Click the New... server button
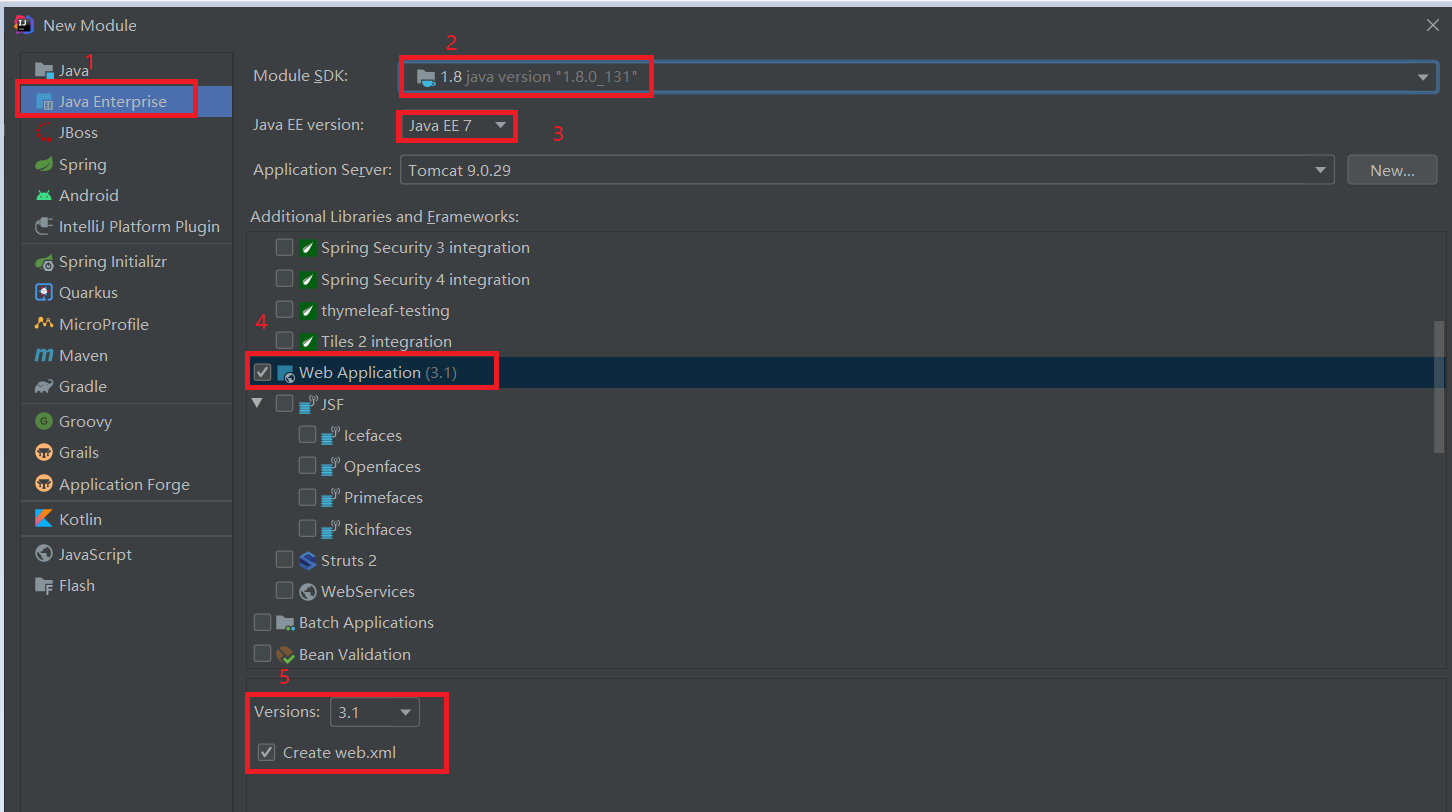The height and width of the screenshot is (812, 1452). (x=1392, y=170)
